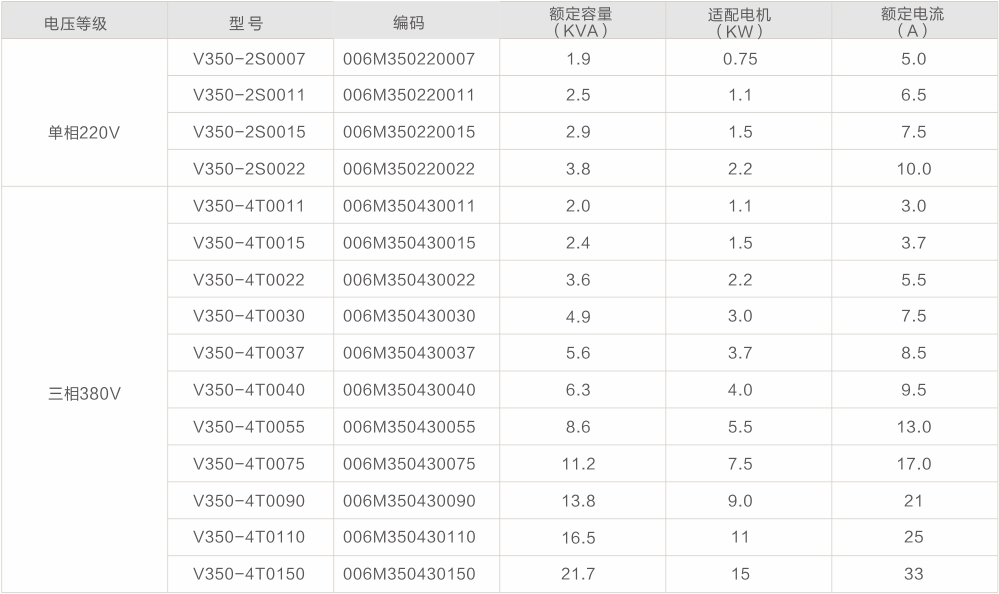Click model cell V350-2S0007

coord(249,59)
